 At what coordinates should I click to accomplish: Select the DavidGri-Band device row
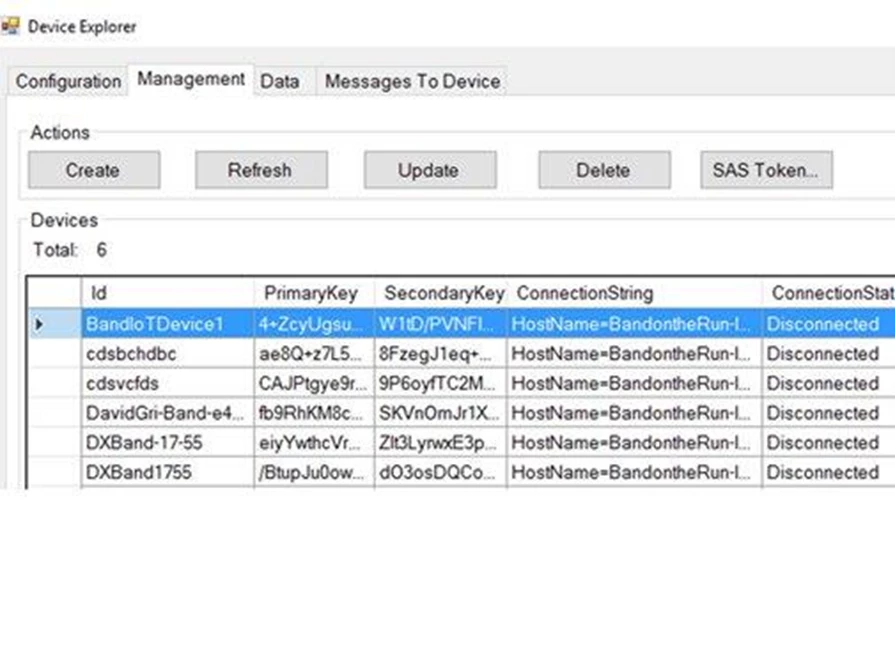click(x=166, y=413)
